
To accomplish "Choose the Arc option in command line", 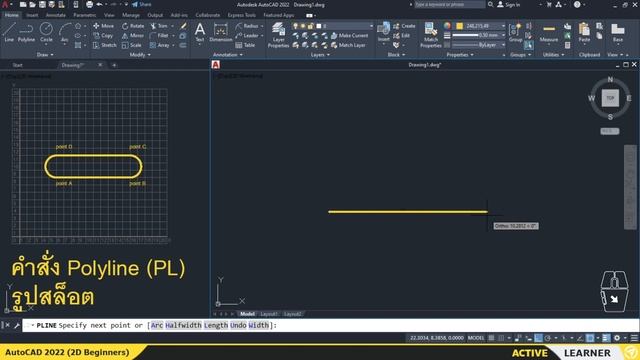I will click(157, 325).
